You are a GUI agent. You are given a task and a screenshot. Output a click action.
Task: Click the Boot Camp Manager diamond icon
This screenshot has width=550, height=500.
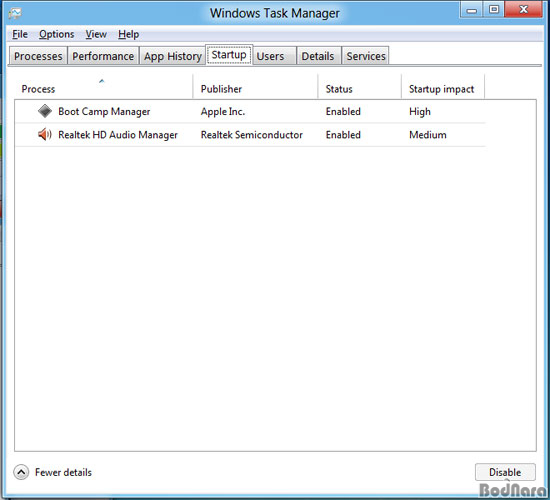click(x=45, y=111)
